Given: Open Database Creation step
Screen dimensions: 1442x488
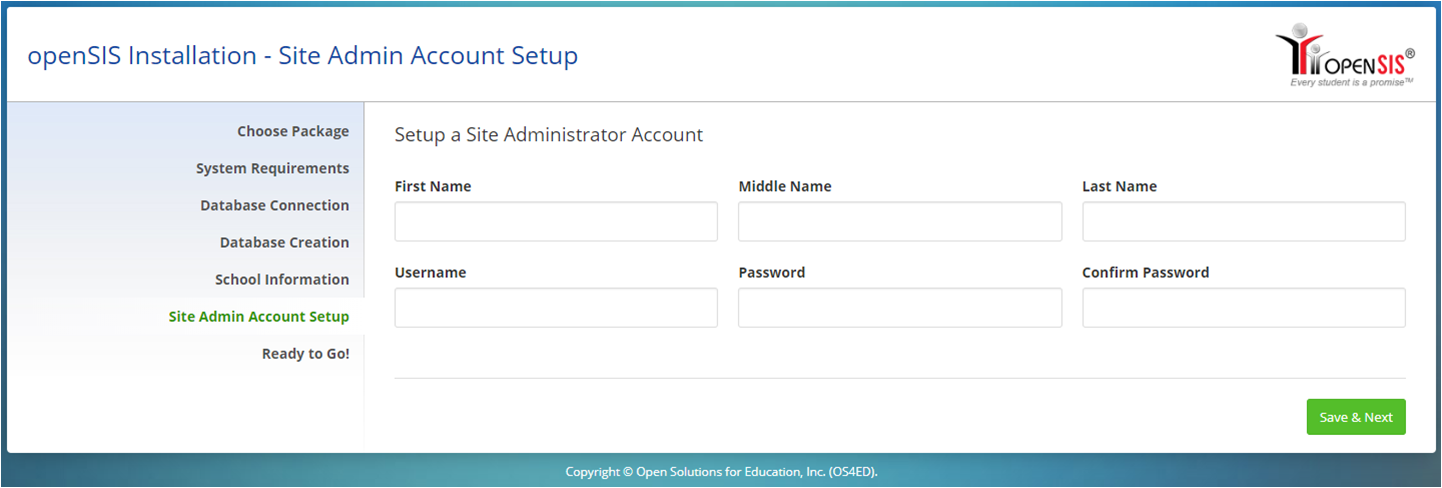Looking at the screenshot, I should pyautogui.click(x=285, y=242).
